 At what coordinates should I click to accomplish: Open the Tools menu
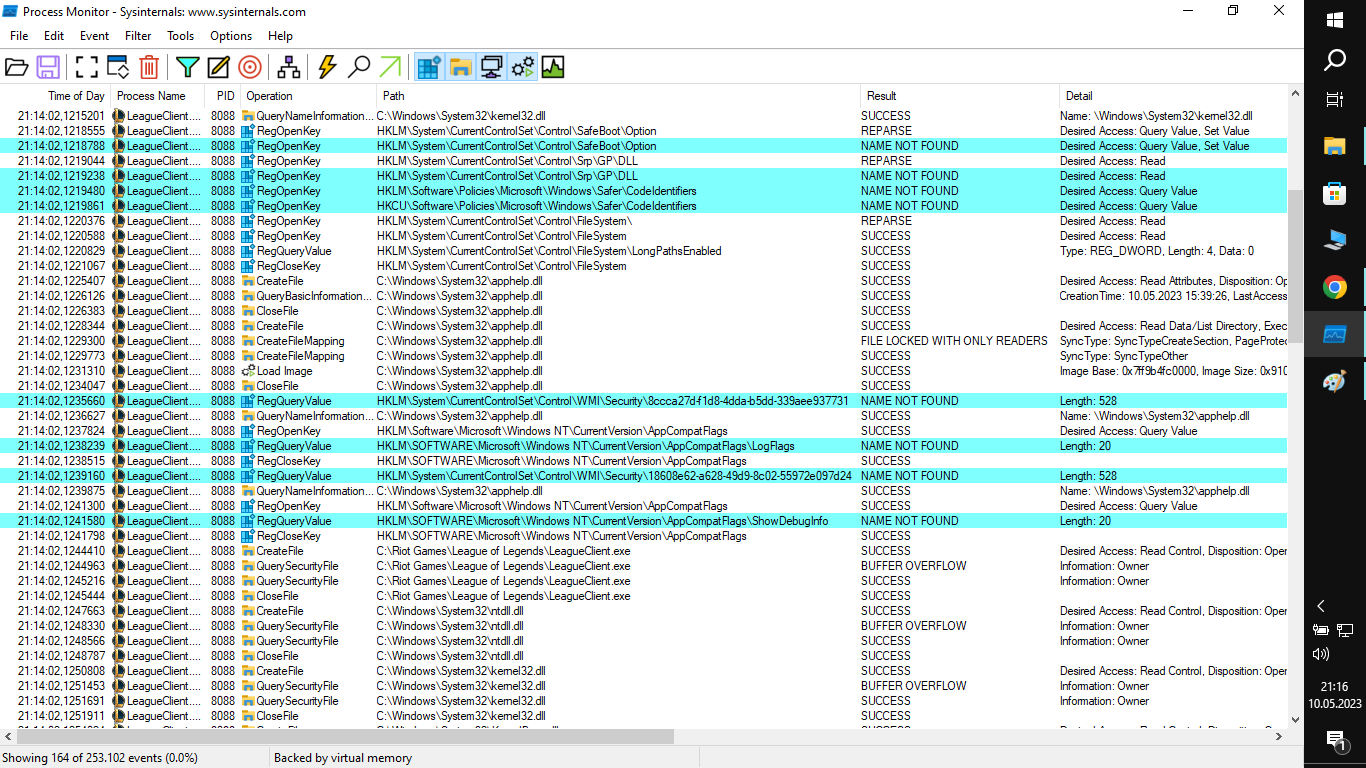(x=181, y=36)
